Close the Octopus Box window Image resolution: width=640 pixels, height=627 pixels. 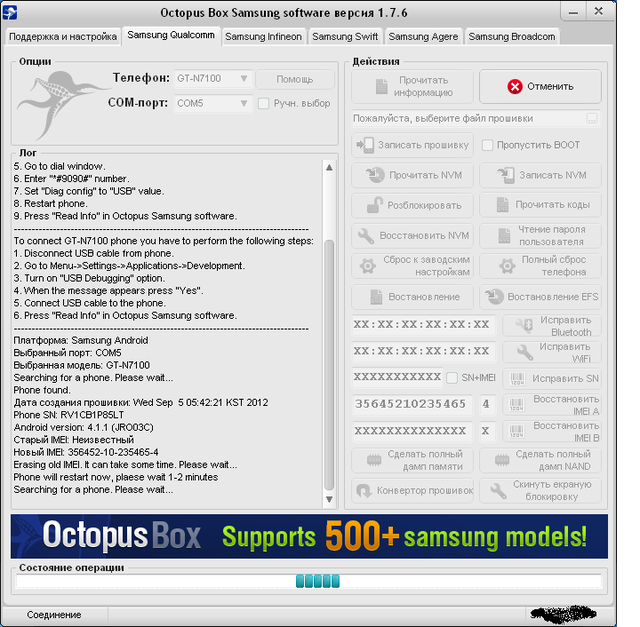tap(599, 11)
